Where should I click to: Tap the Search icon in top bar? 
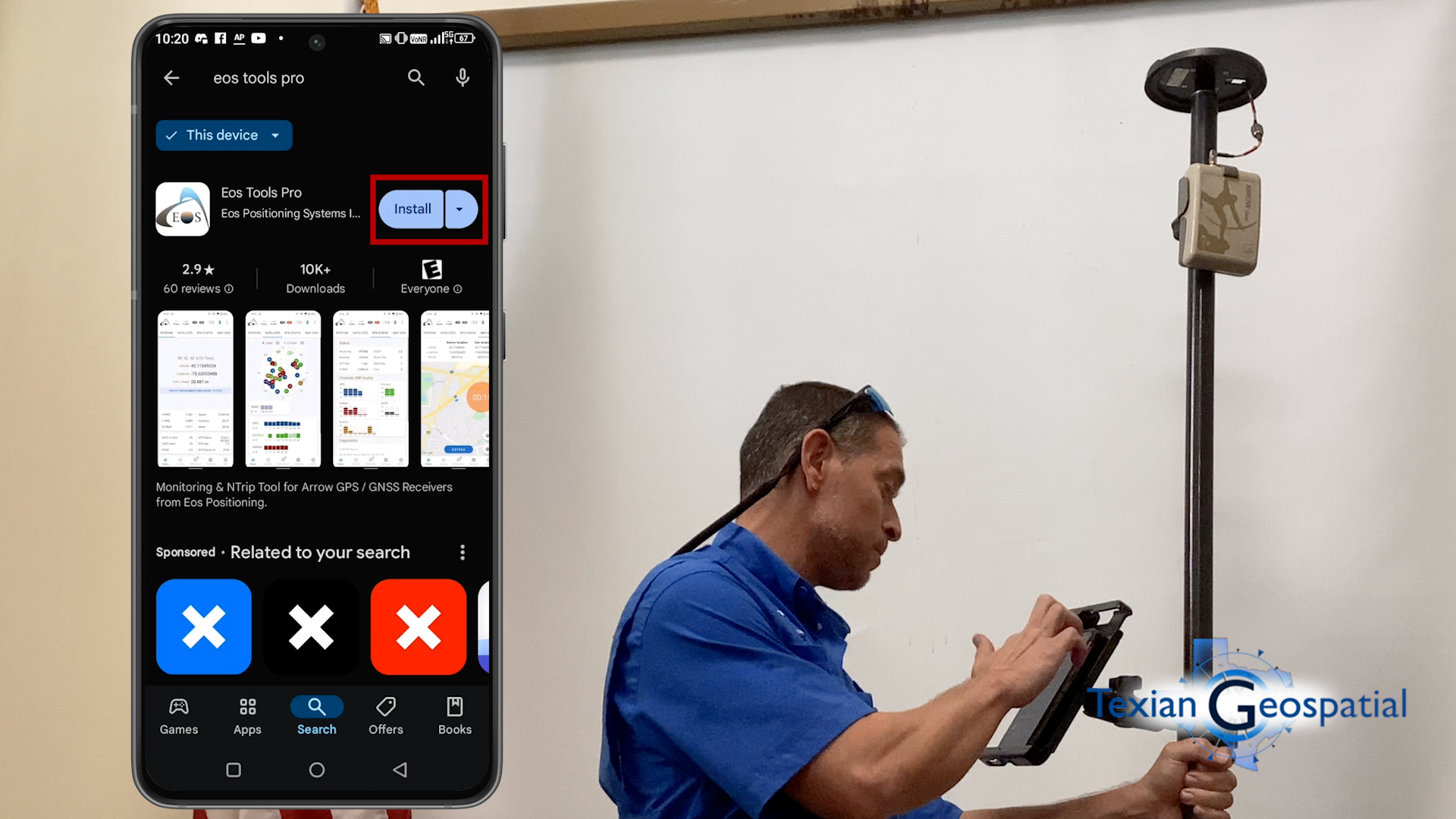pos(417,77)
